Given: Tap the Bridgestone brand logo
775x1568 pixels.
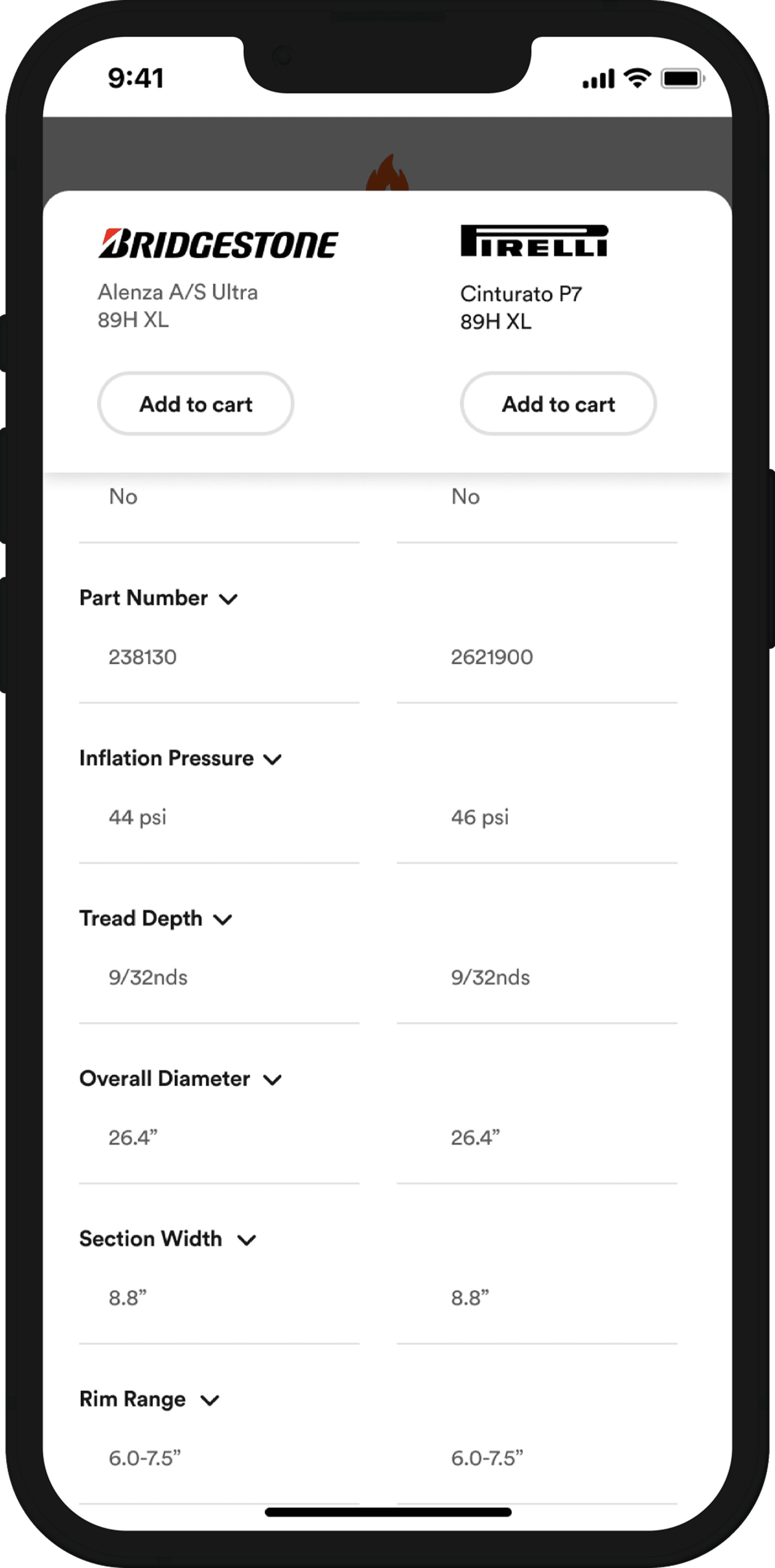Looking at the screenshot, I should click(x=218, y=243).
